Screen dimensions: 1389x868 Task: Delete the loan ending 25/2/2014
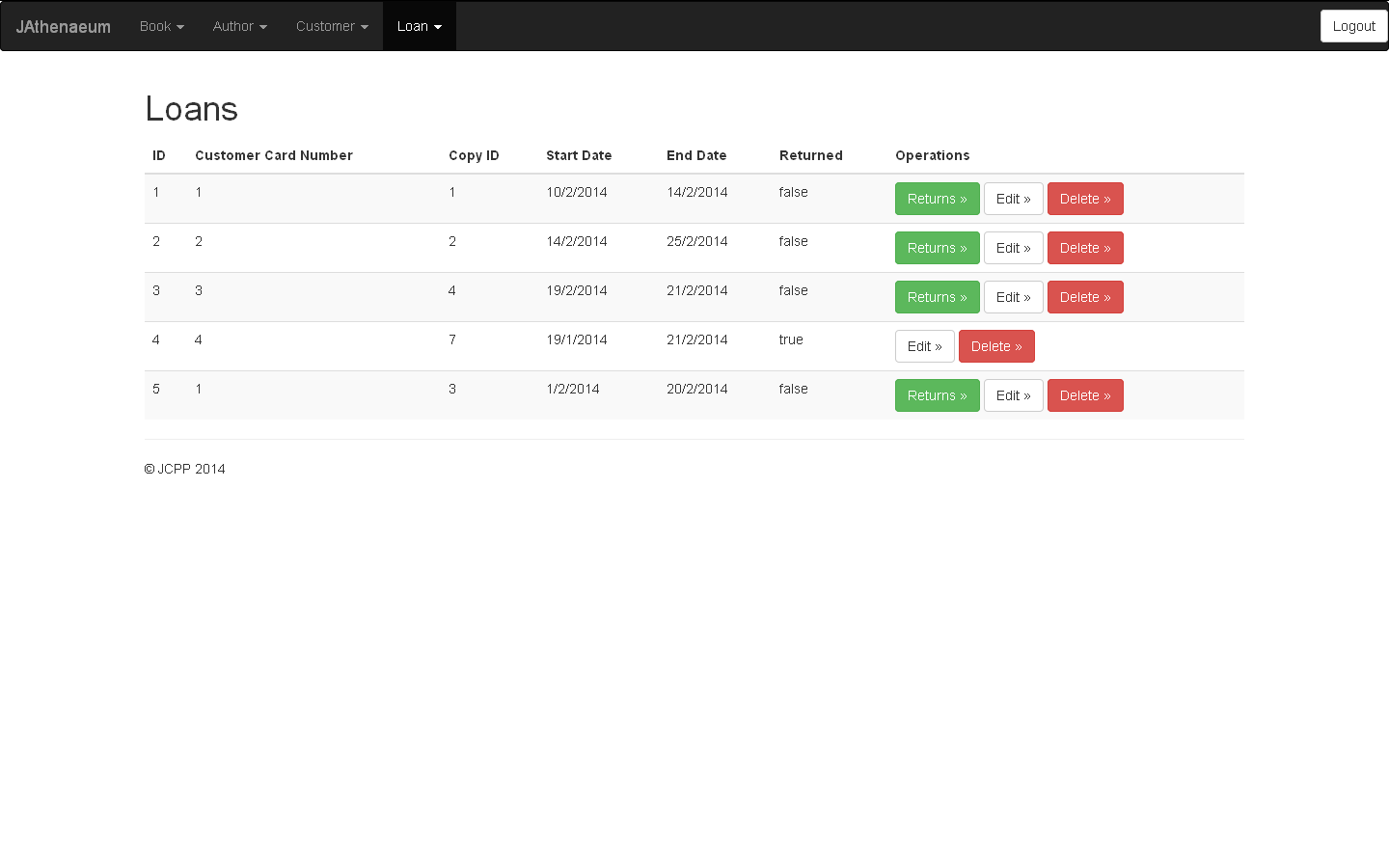coord(1085,248)
